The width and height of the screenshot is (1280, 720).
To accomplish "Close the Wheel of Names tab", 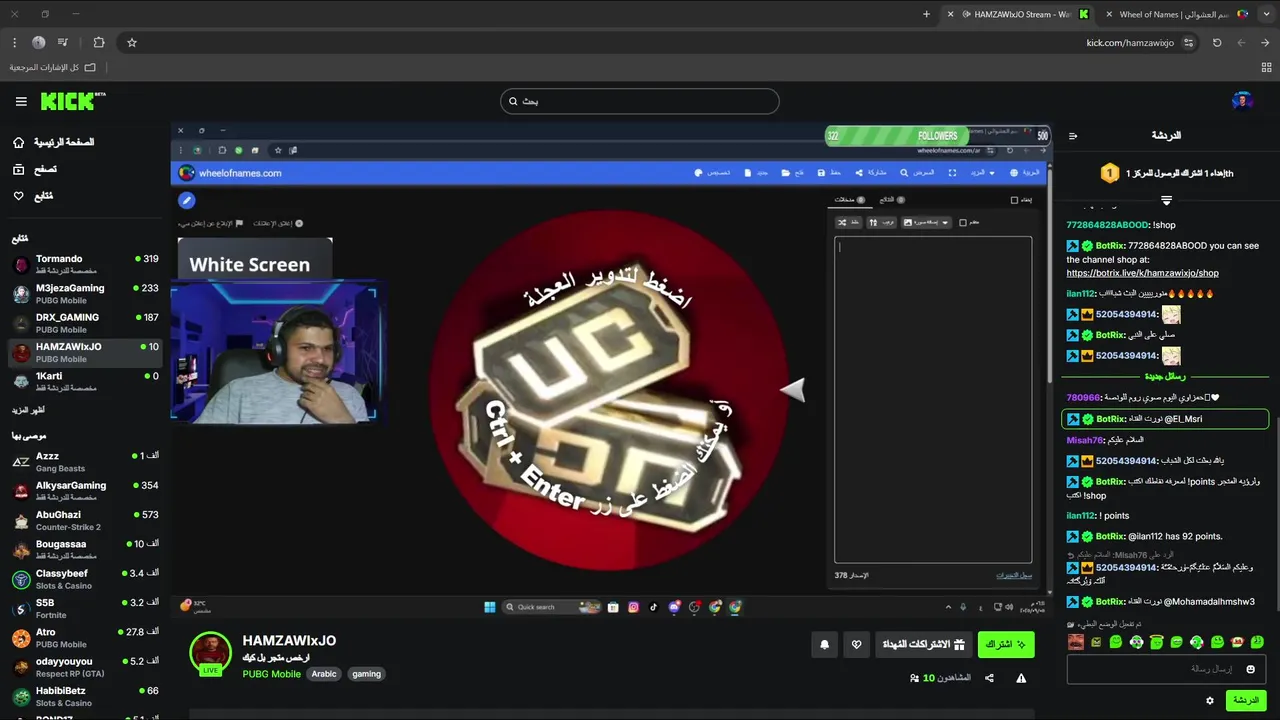I will 1110,14.
